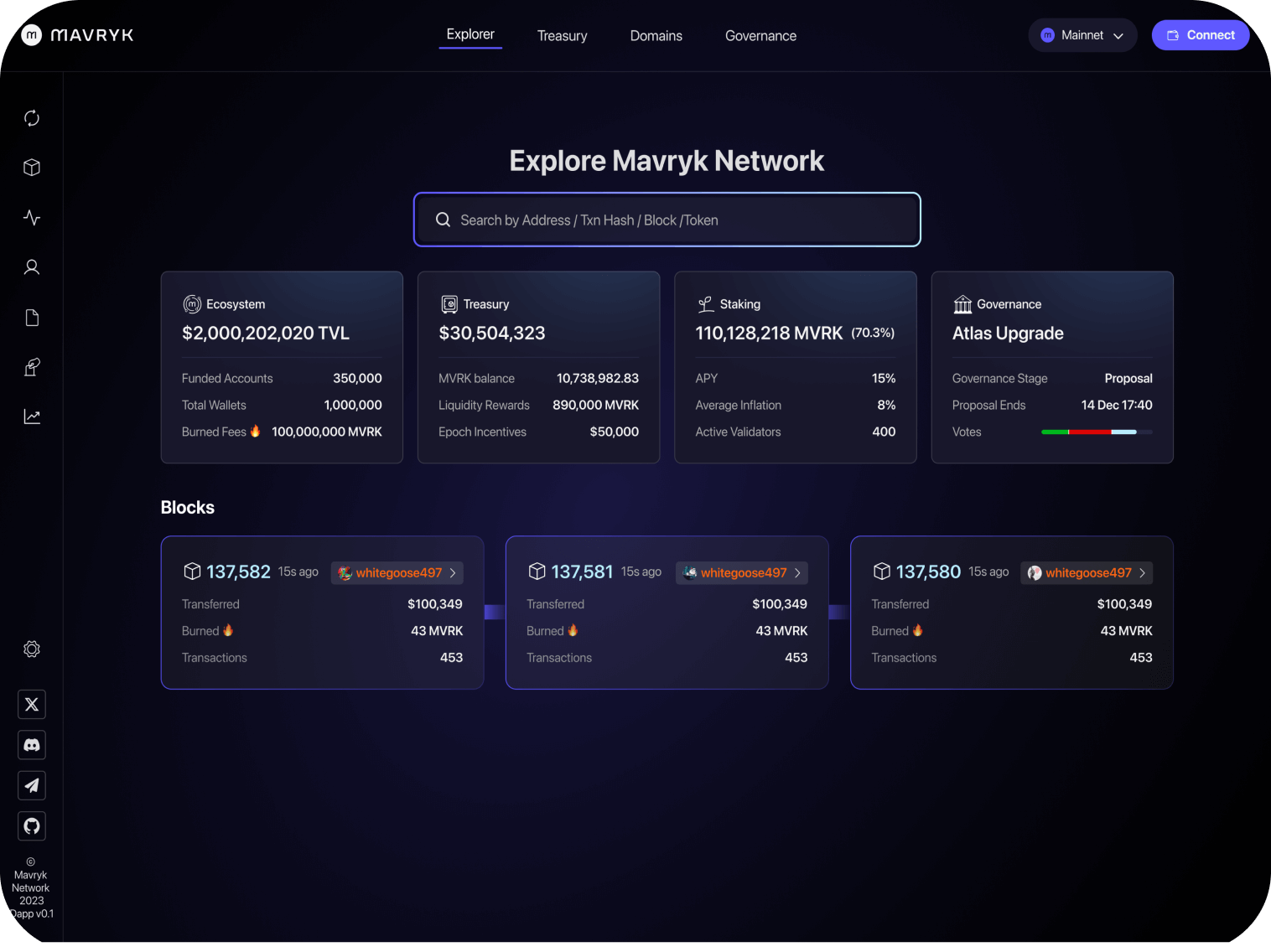Expand whitegoose497 on block 137,580
This screenshot has height=952, width=1271.
[1086, 572]
